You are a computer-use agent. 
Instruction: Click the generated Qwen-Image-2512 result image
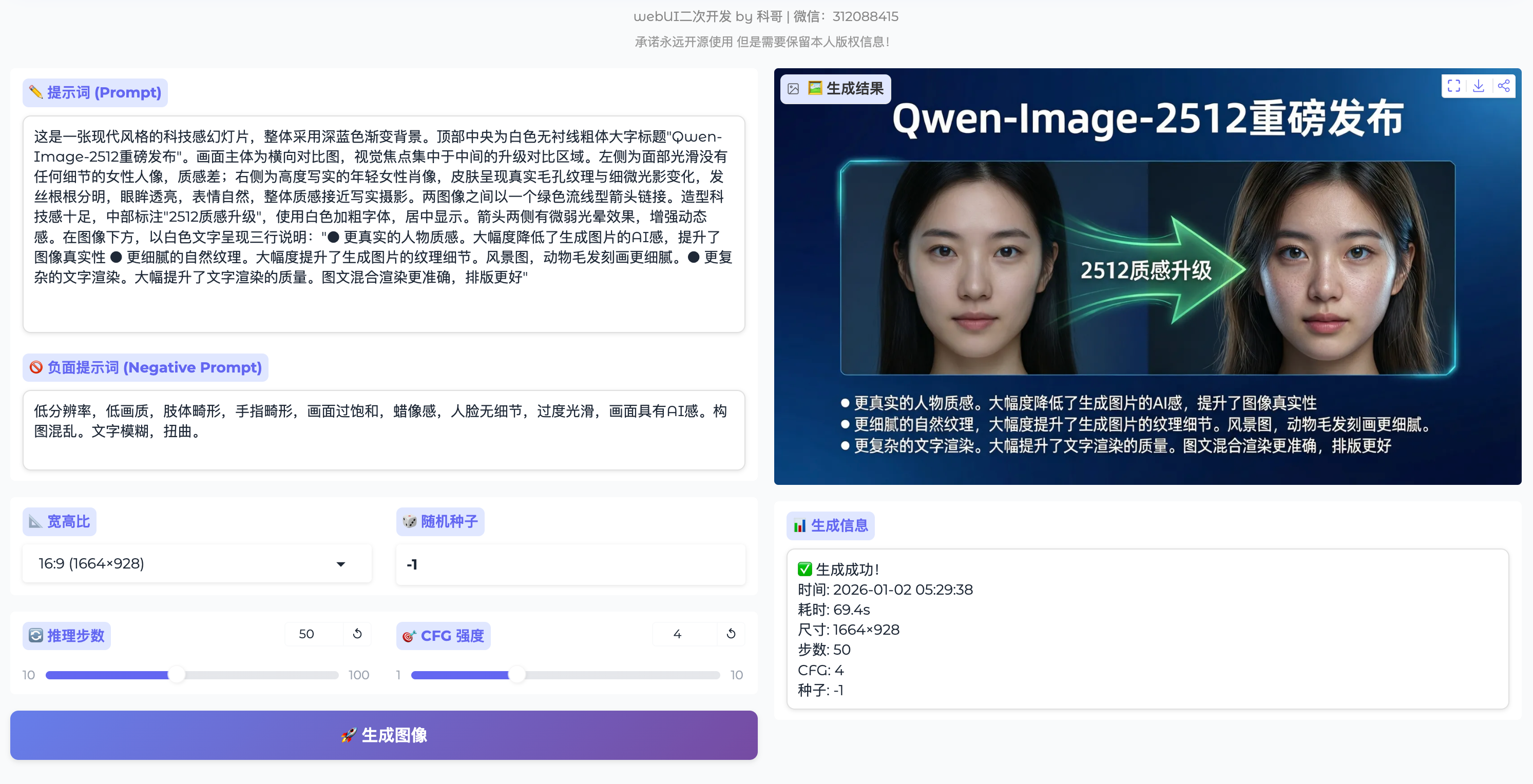[1147, 277]
